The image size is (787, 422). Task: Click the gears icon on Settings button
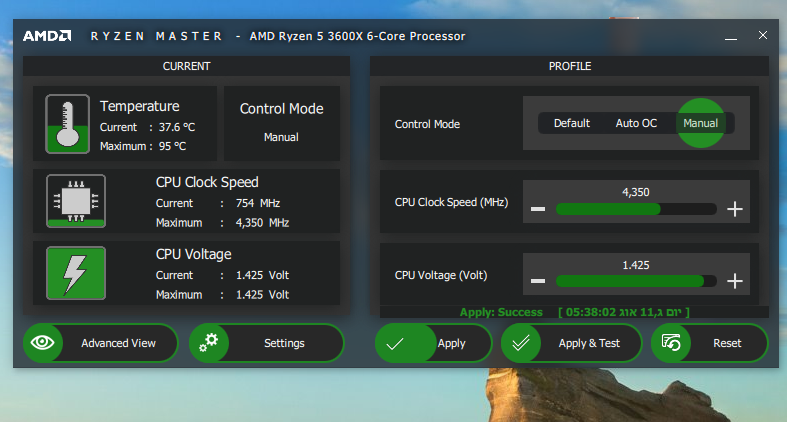pyautogui.click(x=208, y=343)
